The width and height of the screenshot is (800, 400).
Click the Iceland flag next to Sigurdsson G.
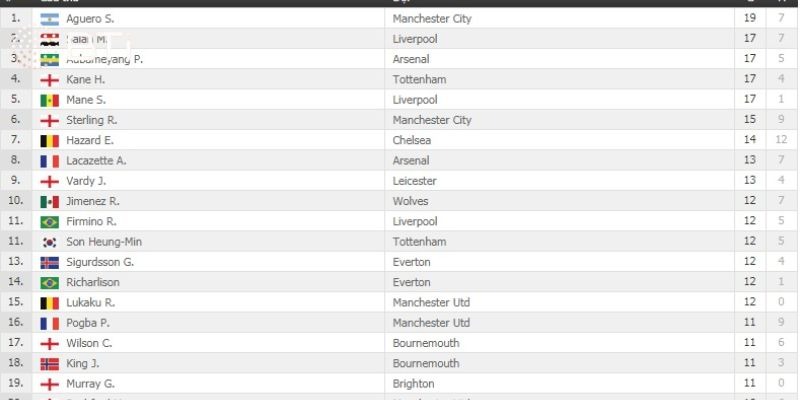pyautogui.click(x=49, y=262)
